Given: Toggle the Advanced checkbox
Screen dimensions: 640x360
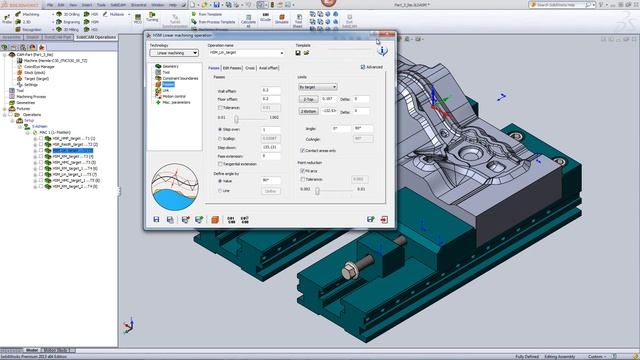Looking at the screenshot, I should [x=363, y=67].
